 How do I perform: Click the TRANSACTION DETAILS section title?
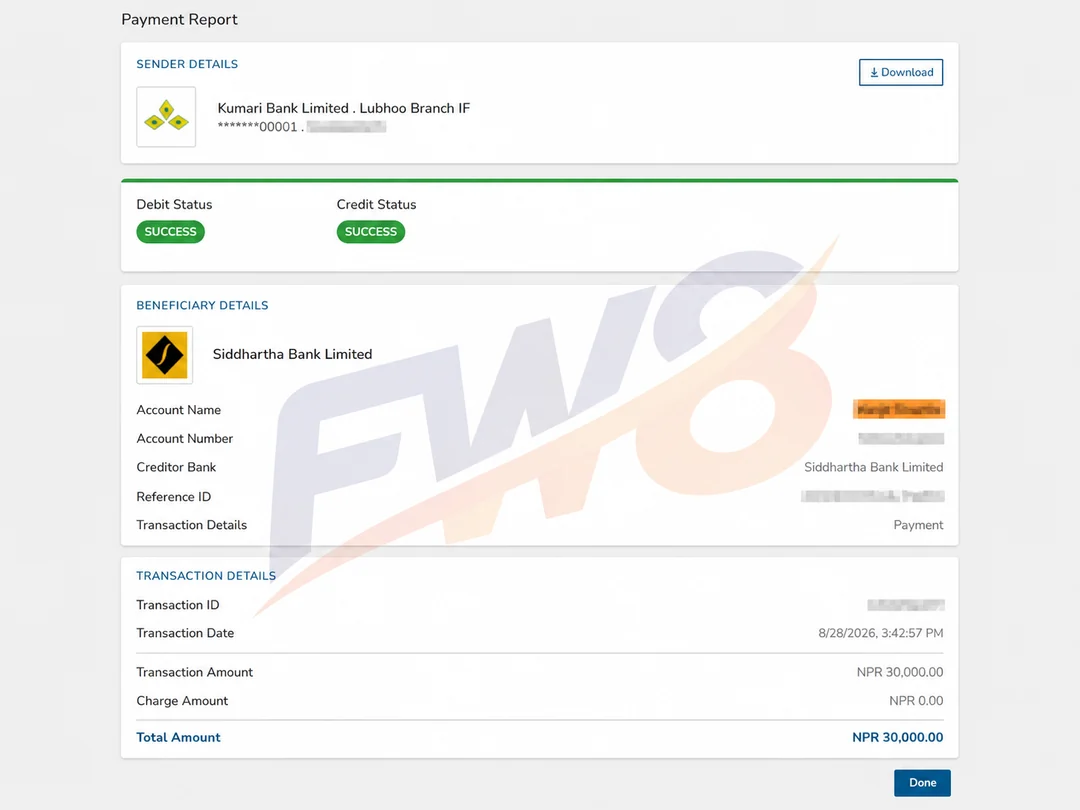coord(206,576)
